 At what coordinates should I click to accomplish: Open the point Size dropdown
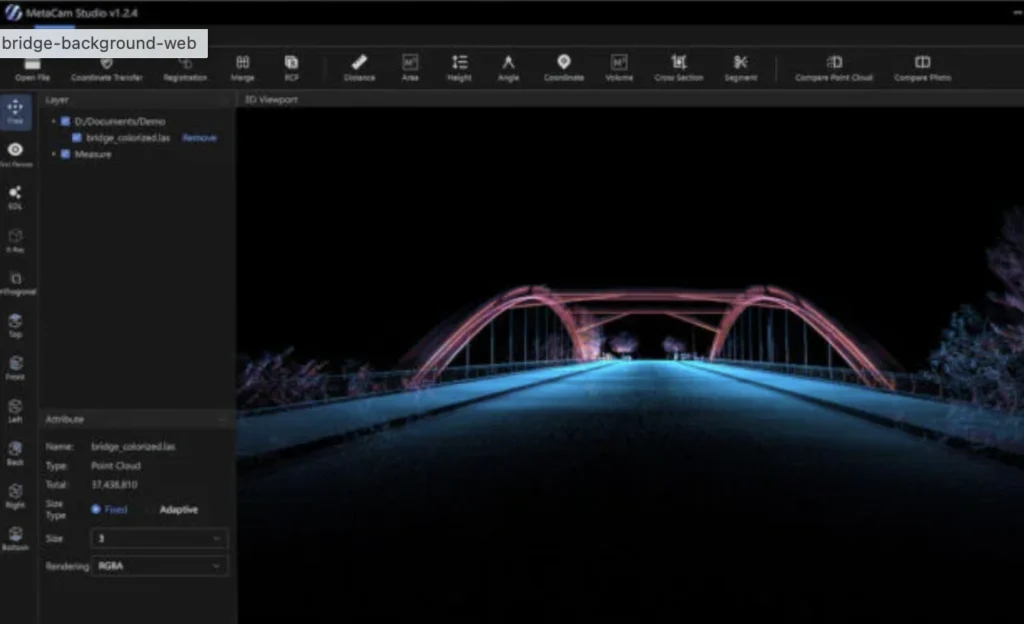click(x=159, y=538)
